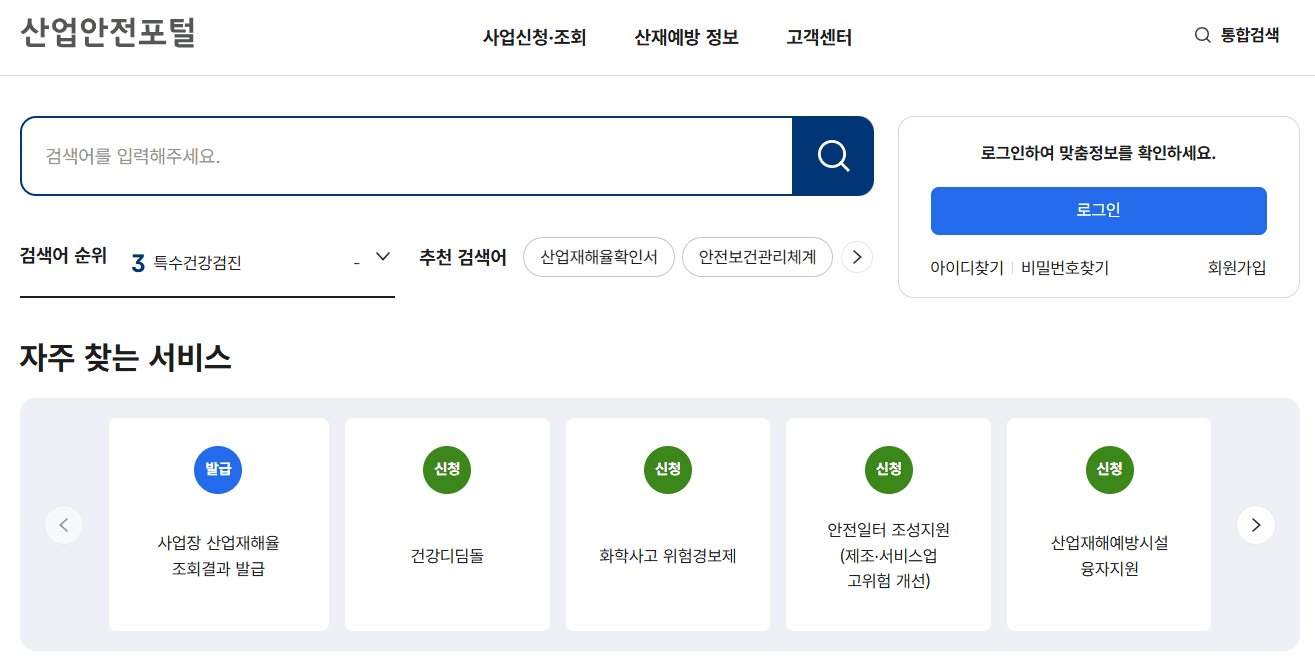Click the 로그인 button
1315x670 pixels.
(1098, 211)
